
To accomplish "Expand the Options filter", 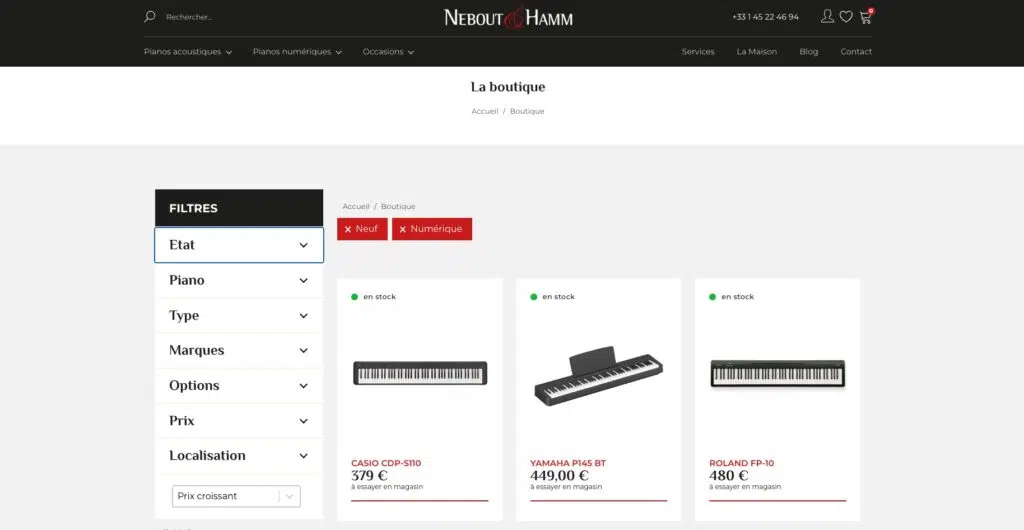I will [239, 386].
